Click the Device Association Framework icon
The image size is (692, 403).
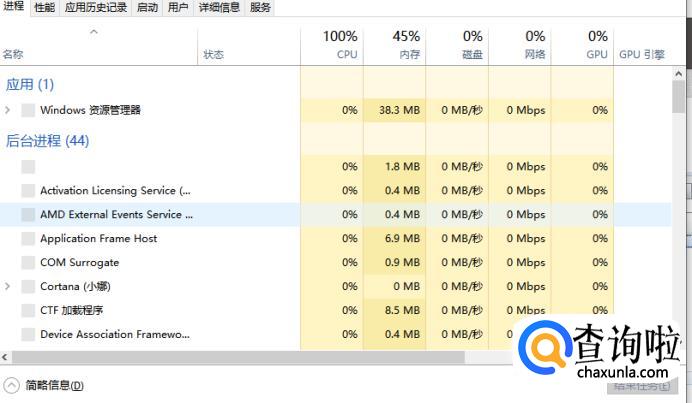point(28,335)
